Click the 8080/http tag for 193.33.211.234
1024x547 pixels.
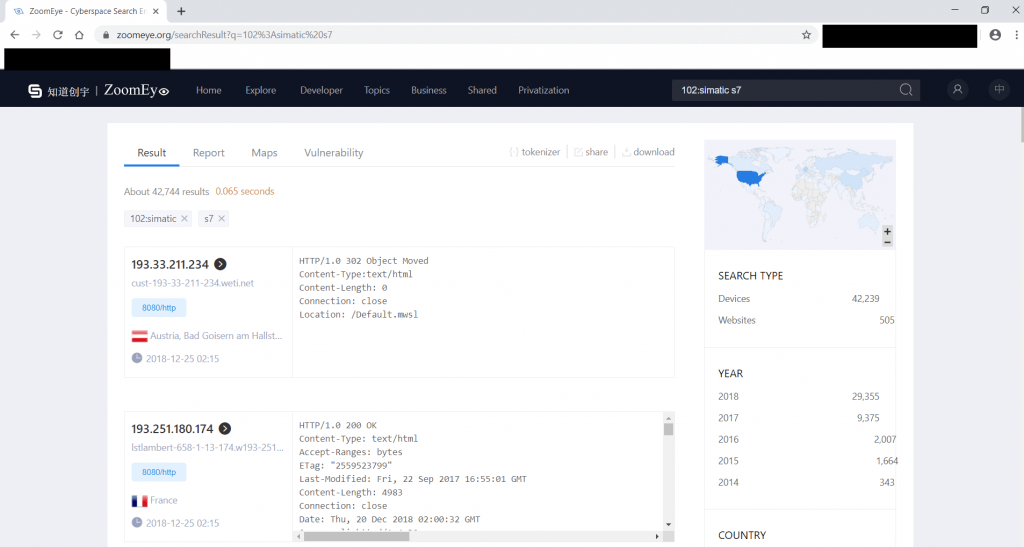tap(159, 307)
